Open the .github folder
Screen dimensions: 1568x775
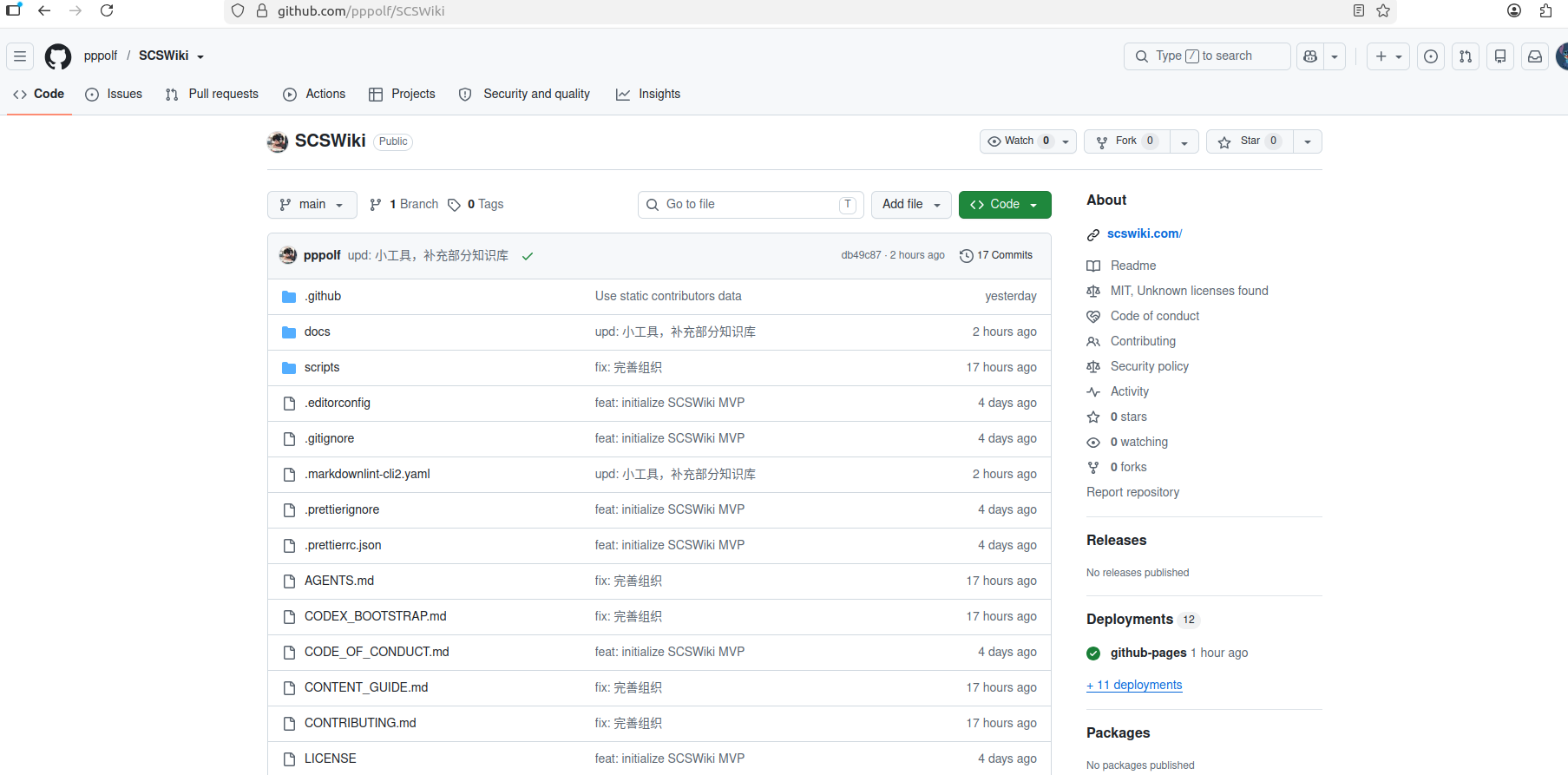pos(323,296)
